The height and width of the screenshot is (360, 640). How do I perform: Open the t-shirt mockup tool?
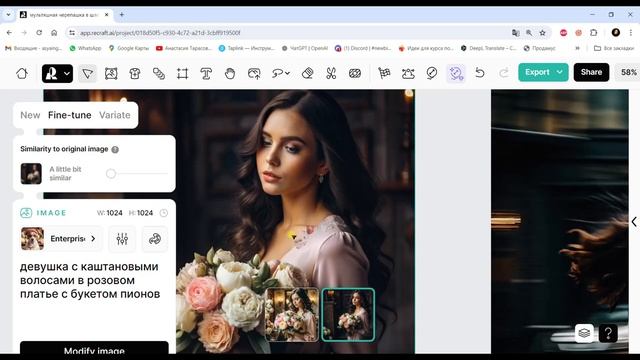coord(135,73)
